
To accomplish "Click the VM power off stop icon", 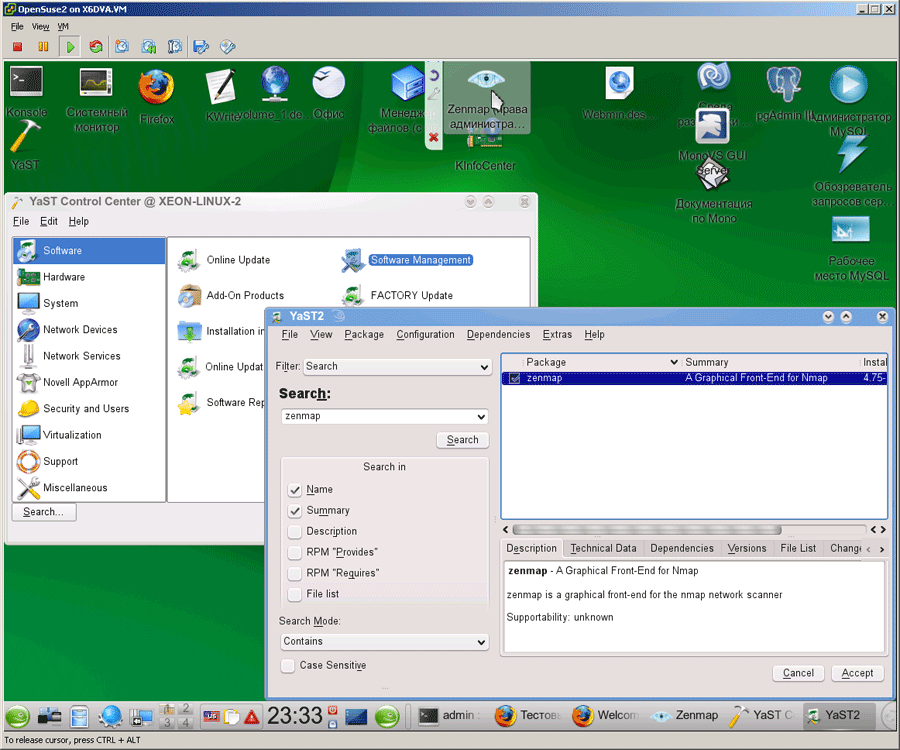I will tap(17, 46).
